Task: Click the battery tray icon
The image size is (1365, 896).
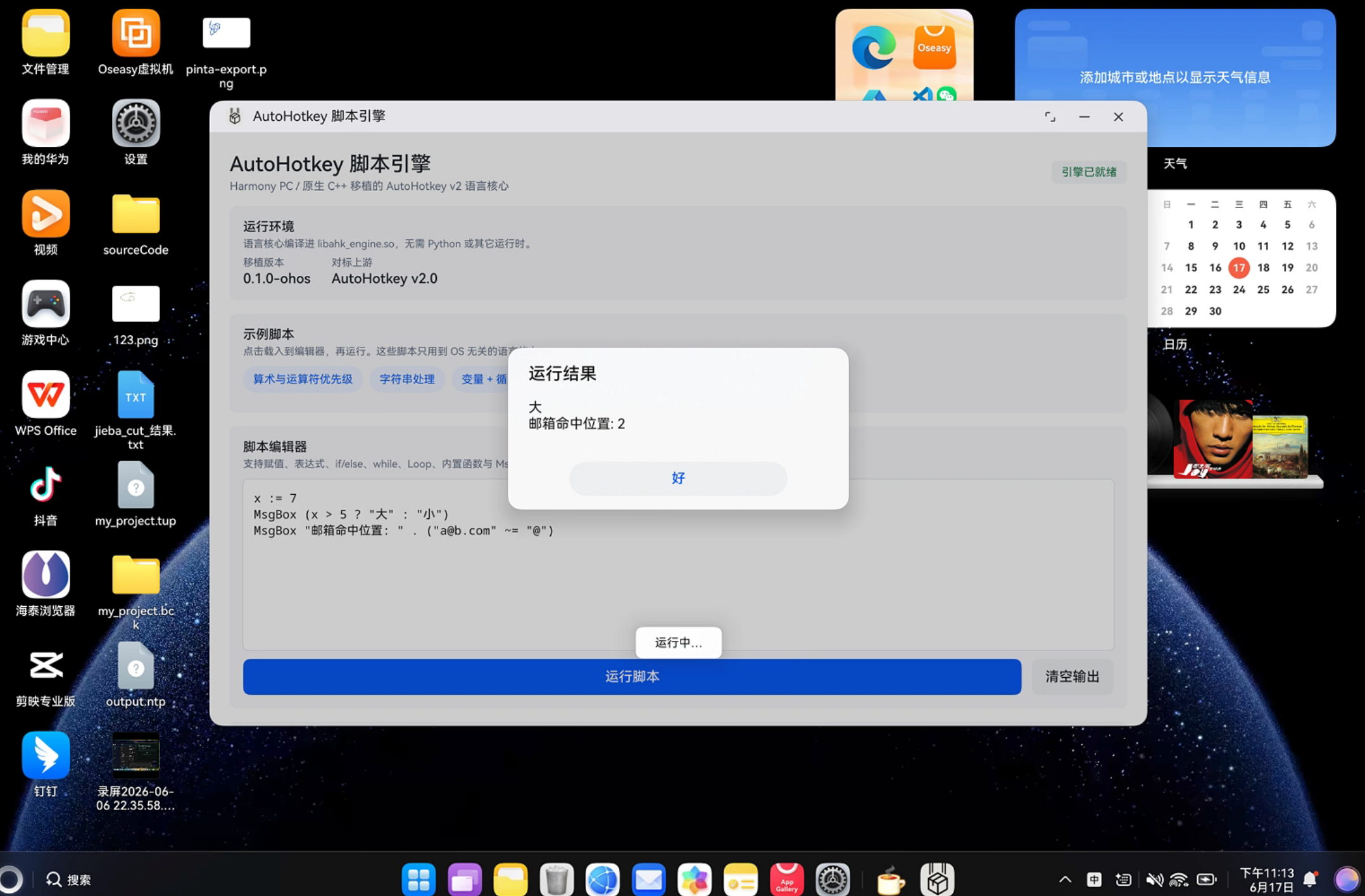Action: 1206,880
